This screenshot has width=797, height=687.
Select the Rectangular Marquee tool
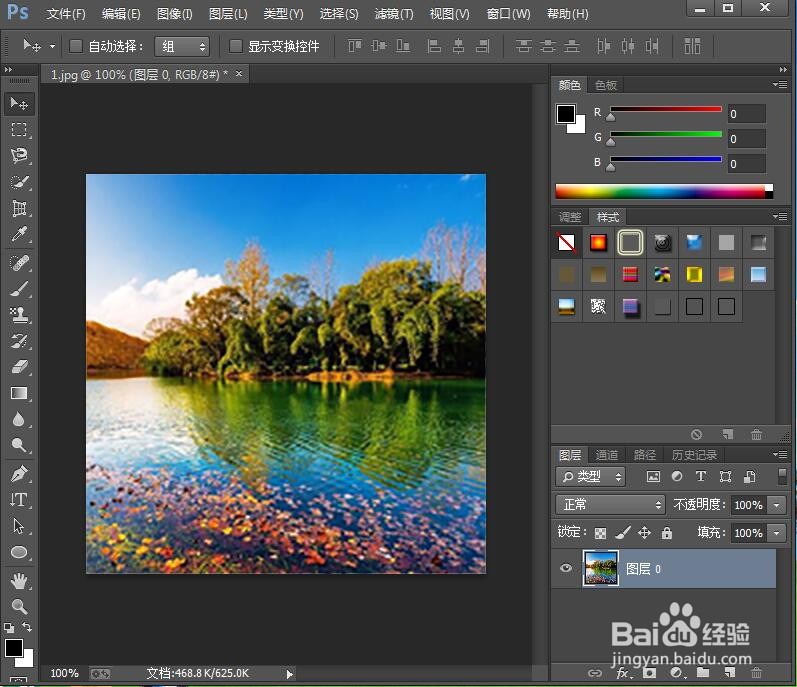pyautogui.click(x=19, y=130)
